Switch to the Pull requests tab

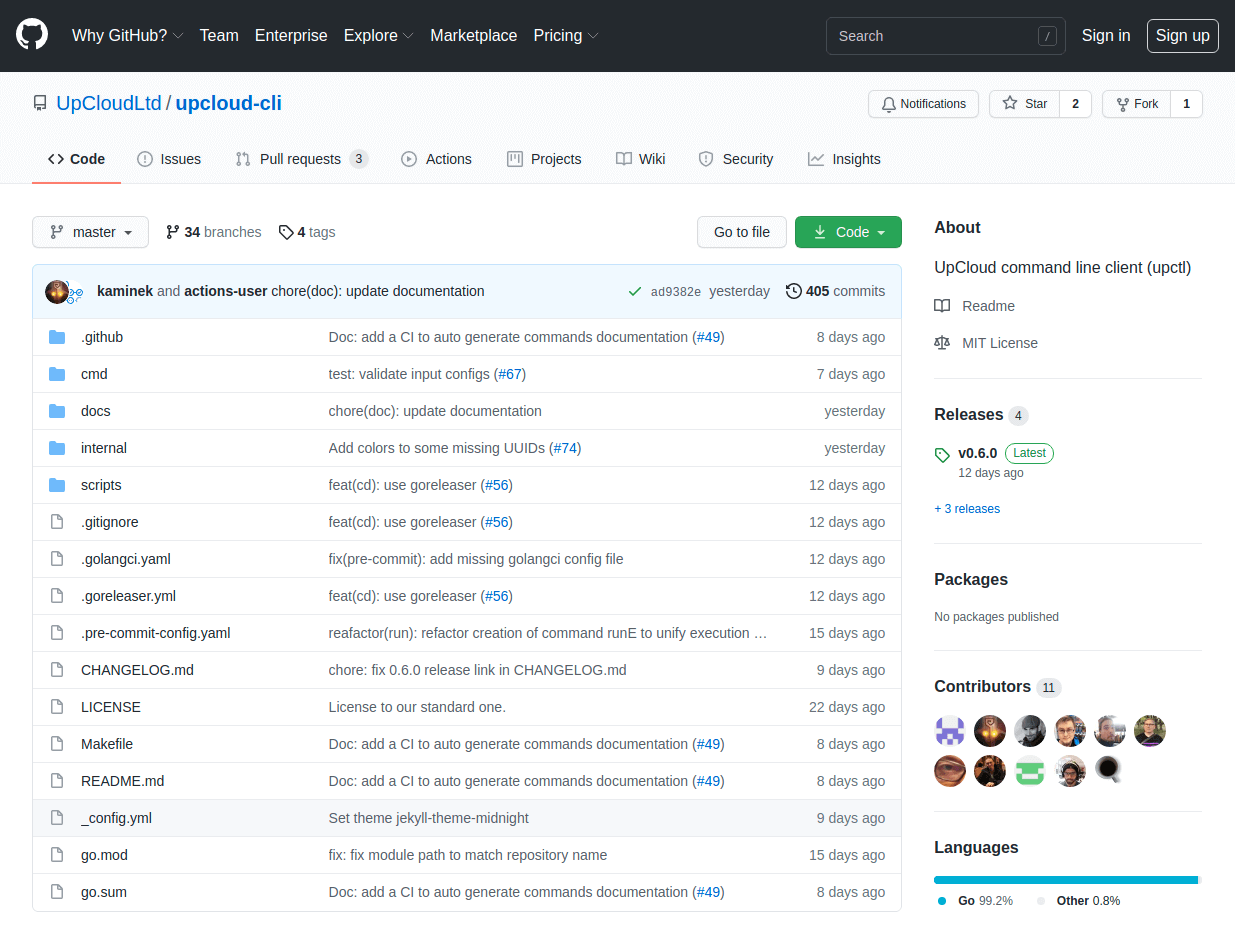(302, 159)
